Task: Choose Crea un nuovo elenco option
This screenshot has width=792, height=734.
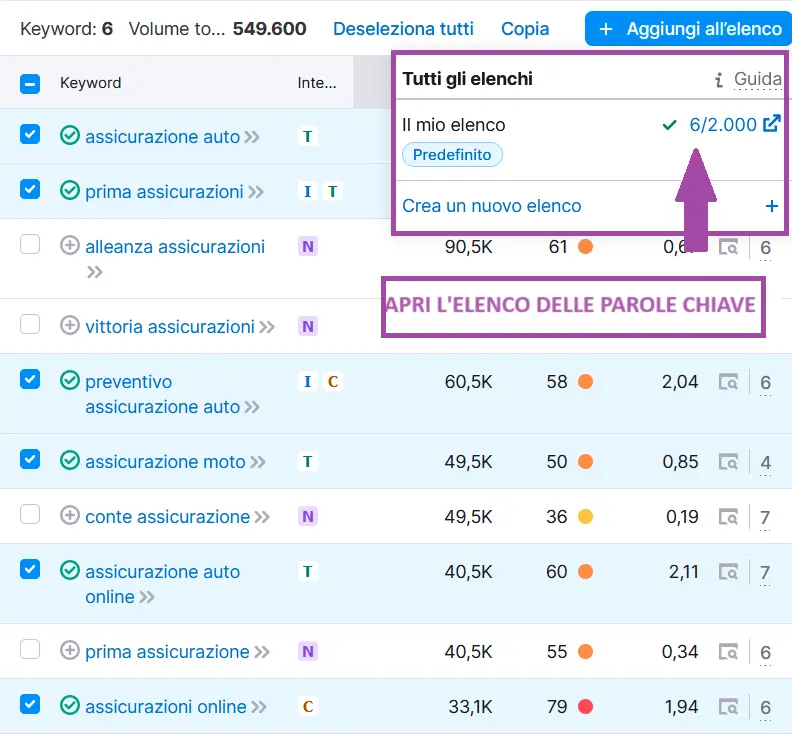Action: pos(491,206)
